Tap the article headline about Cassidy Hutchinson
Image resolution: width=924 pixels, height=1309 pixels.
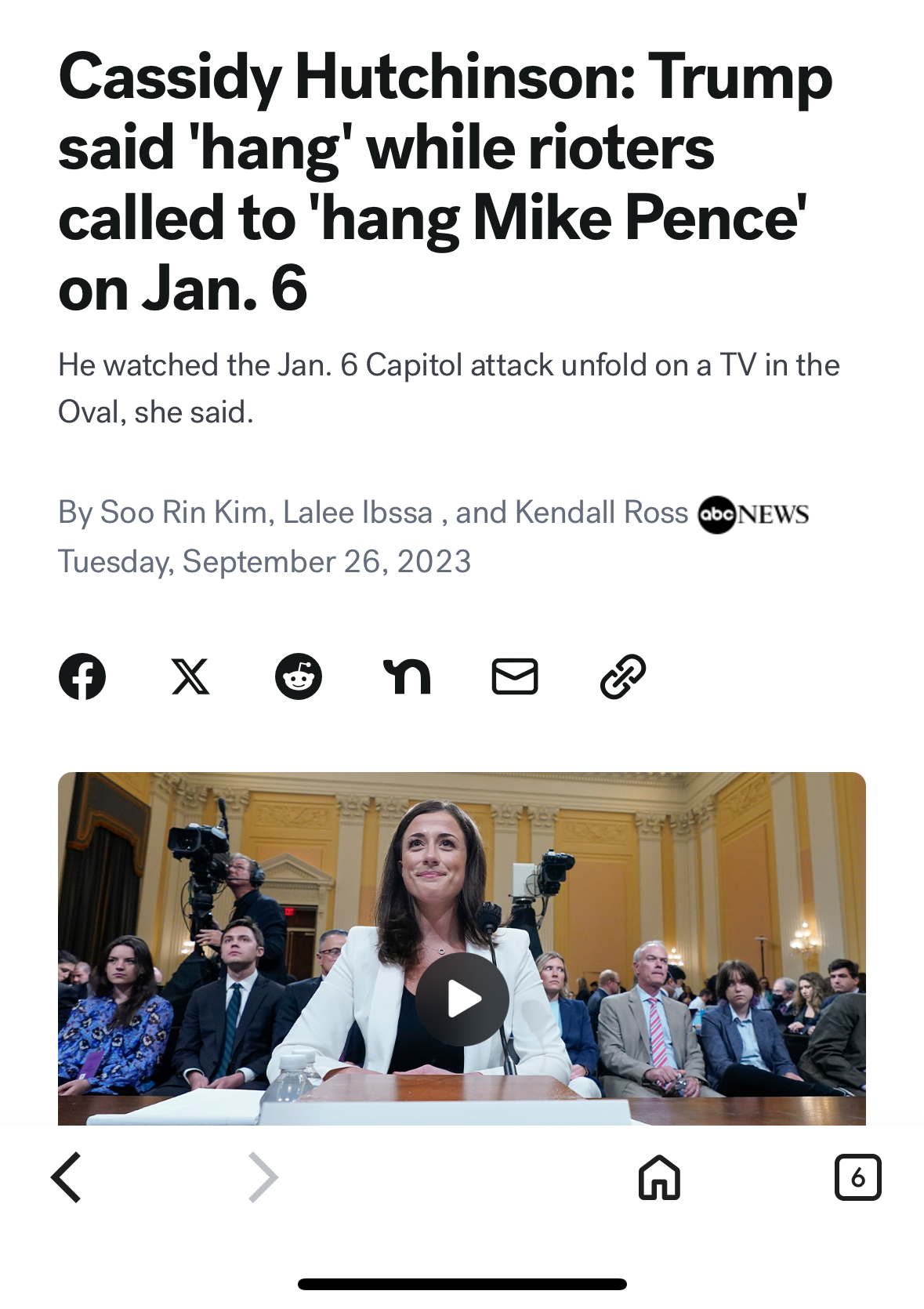444,183
